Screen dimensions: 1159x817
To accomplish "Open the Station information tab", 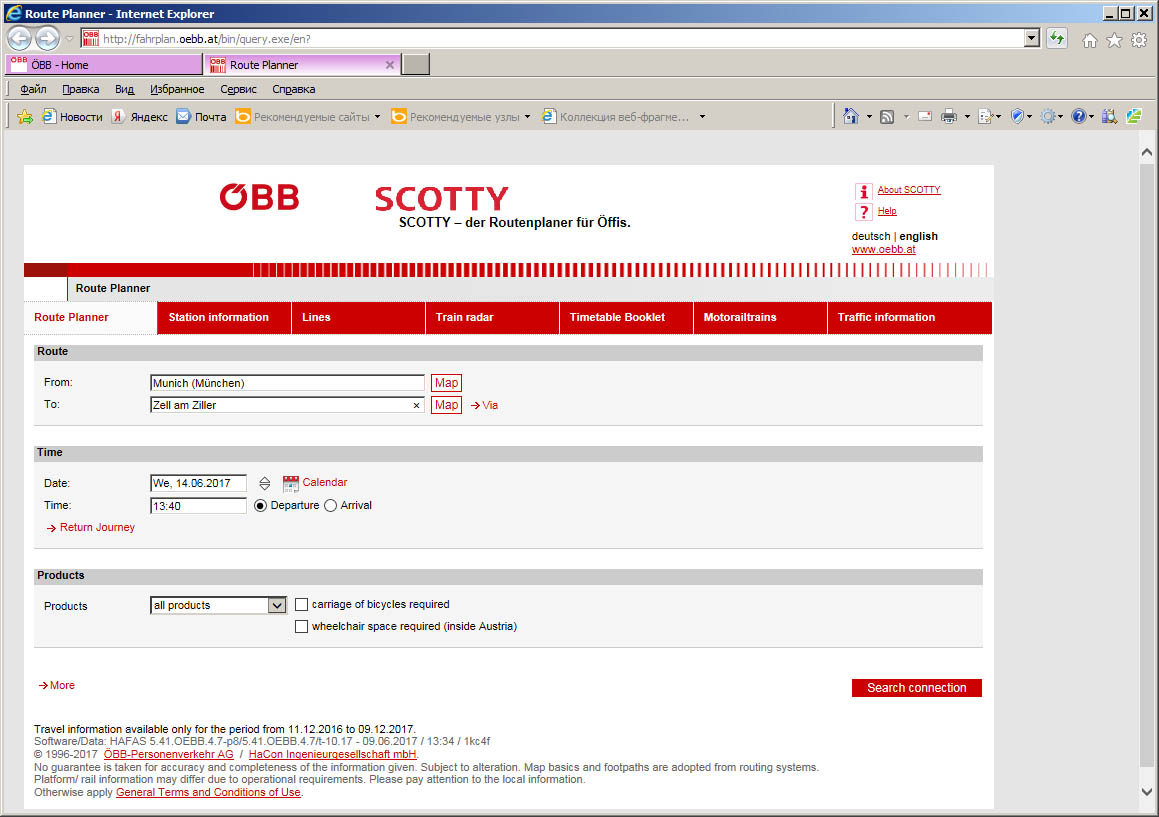I will 224,318.
